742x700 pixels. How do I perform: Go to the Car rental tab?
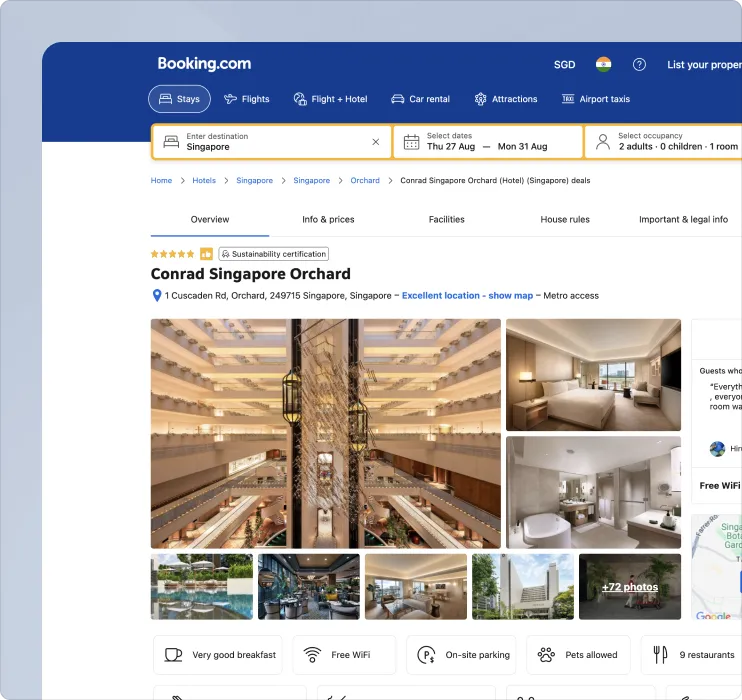pos(420,99)
